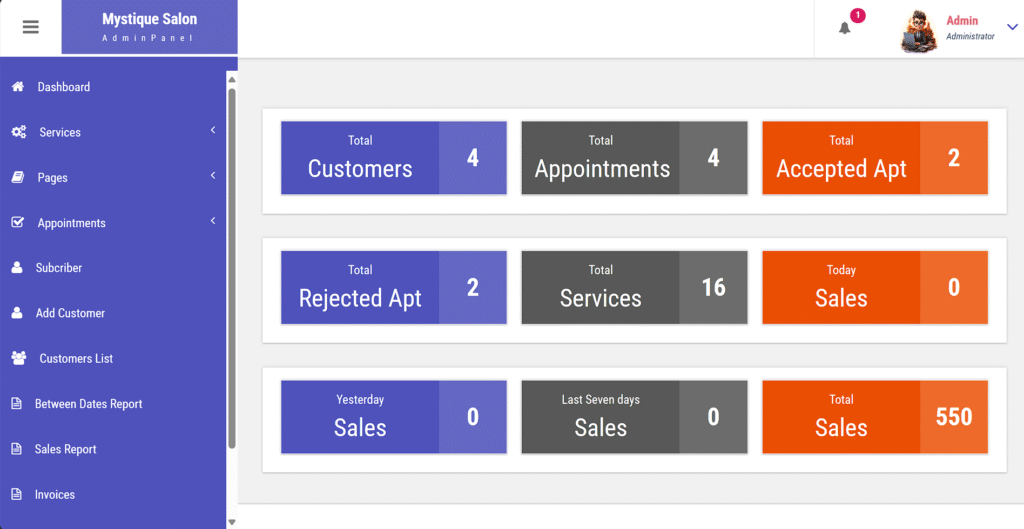1024x529 pixels.
Task: Open the Admin profile dropdown arrow
Action: pos(1012,27)
